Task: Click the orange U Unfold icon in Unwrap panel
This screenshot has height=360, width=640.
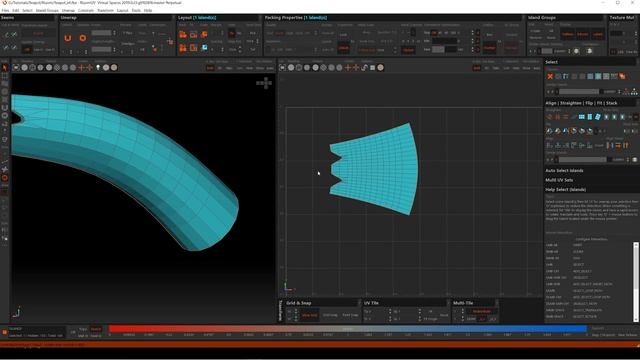Action: (68, 38)
